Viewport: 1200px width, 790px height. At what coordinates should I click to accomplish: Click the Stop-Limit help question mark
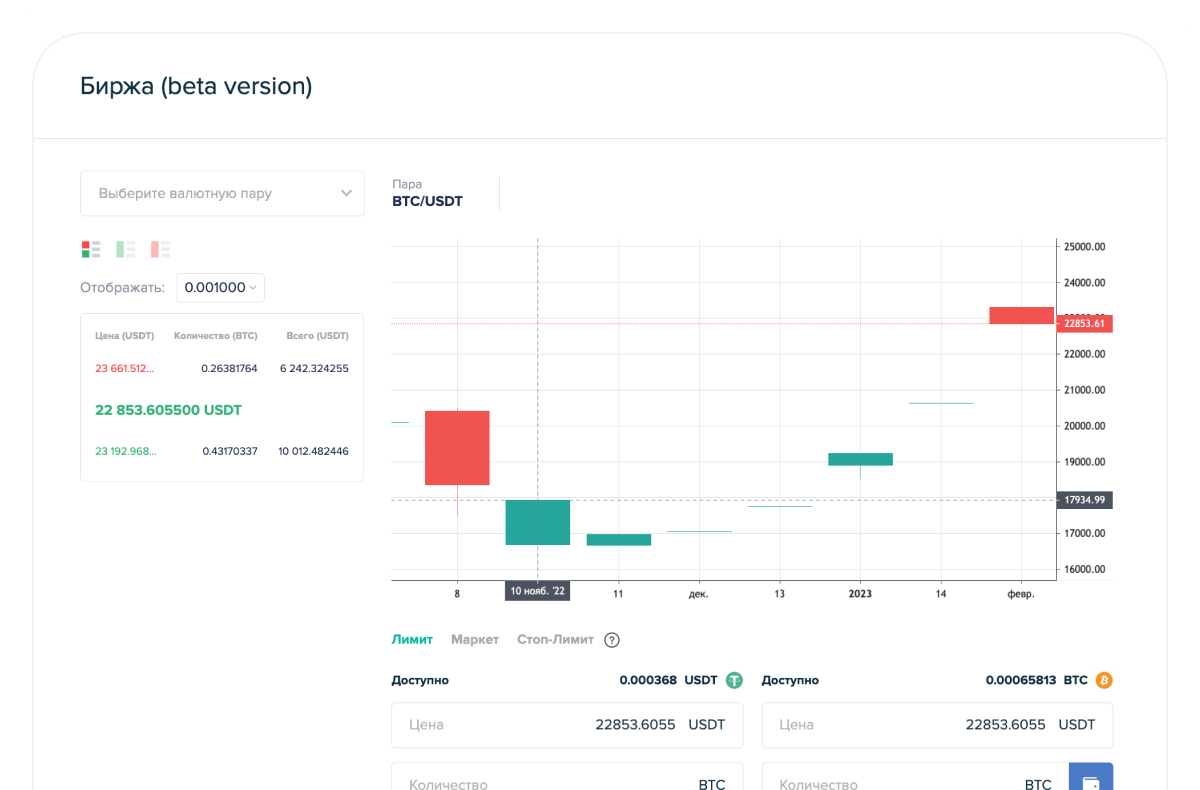point(612,640)
